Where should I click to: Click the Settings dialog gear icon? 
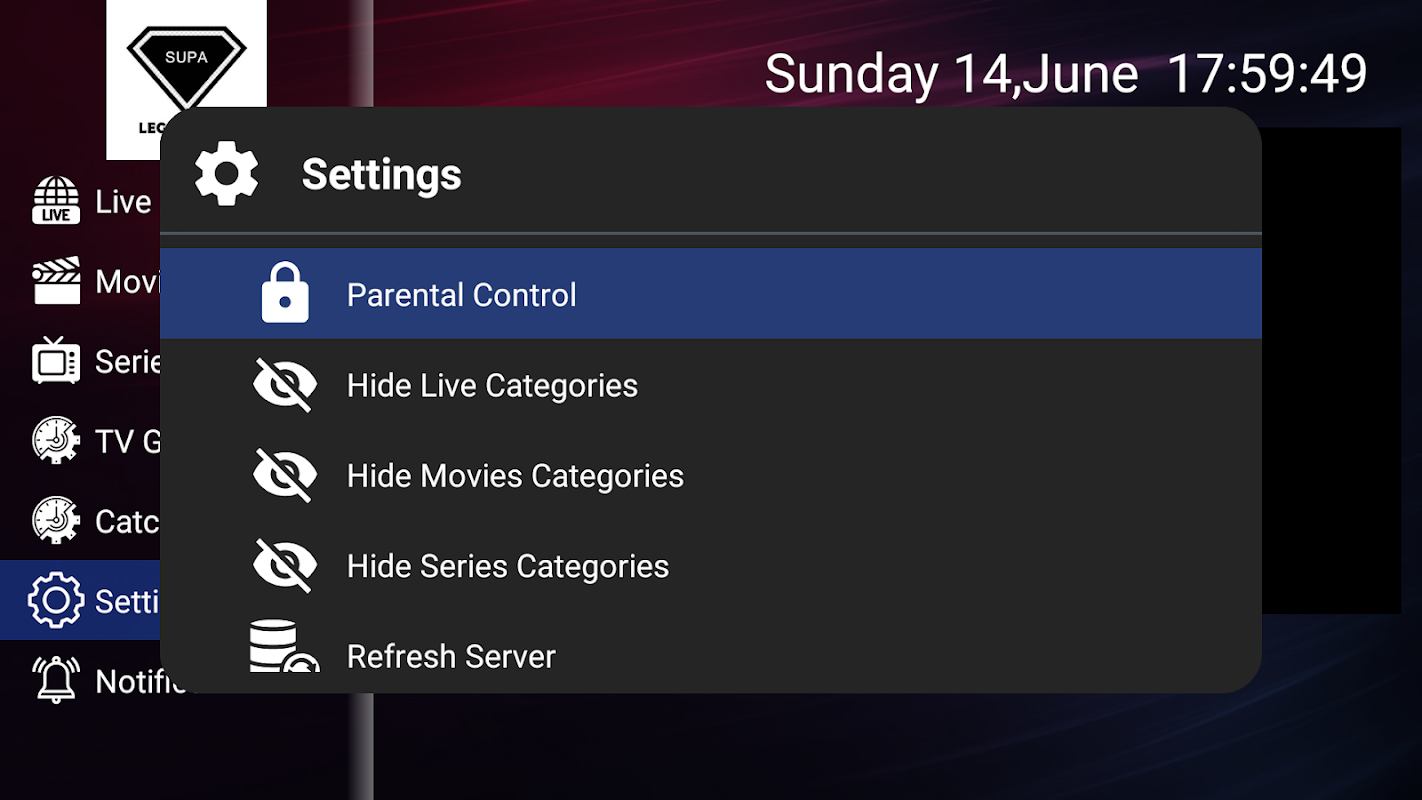[227, 174]
